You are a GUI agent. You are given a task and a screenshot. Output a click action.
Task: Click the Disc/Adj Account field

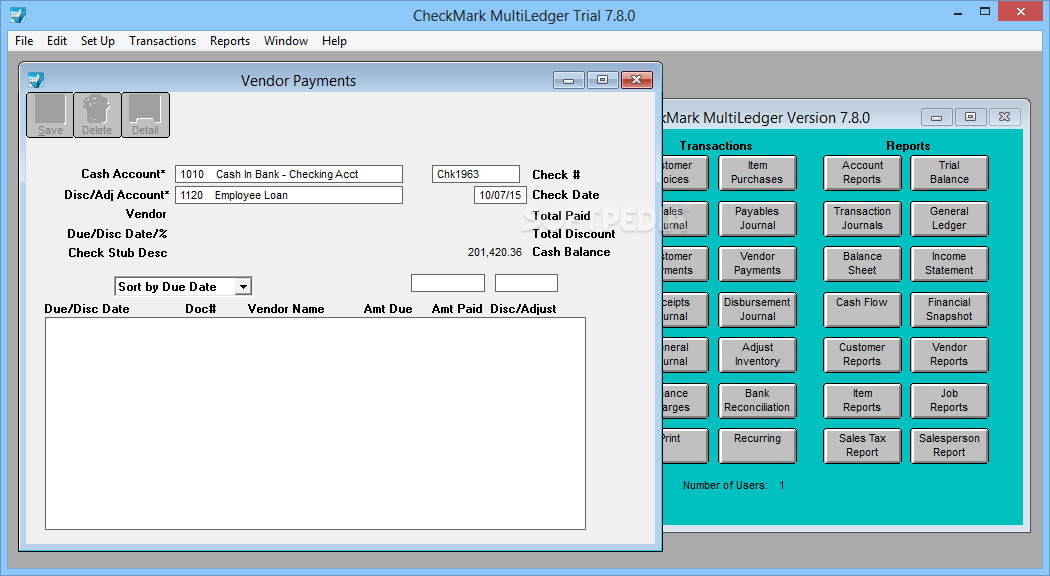coord(289,195)
